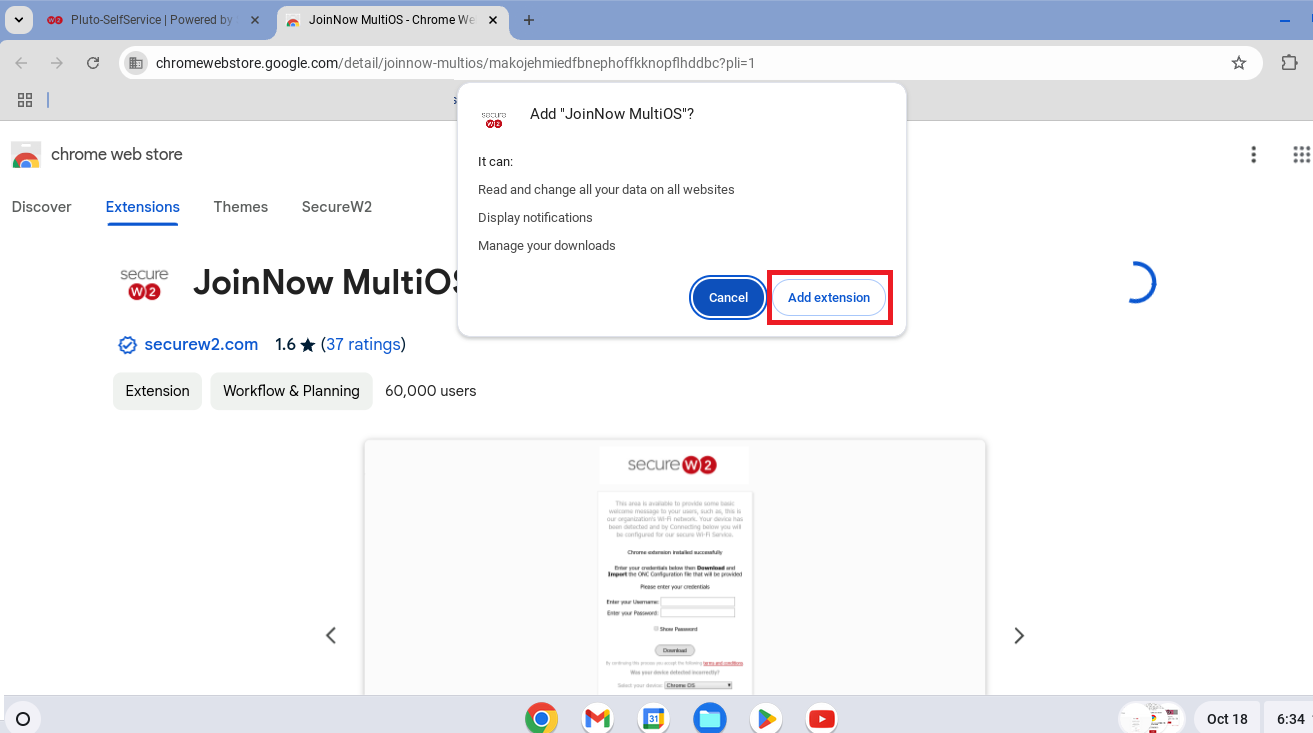Image resolution: width=1313 pixels, height=733 pixels.
Task: Open the Play Store from the shelf
Action: [765, 718]
